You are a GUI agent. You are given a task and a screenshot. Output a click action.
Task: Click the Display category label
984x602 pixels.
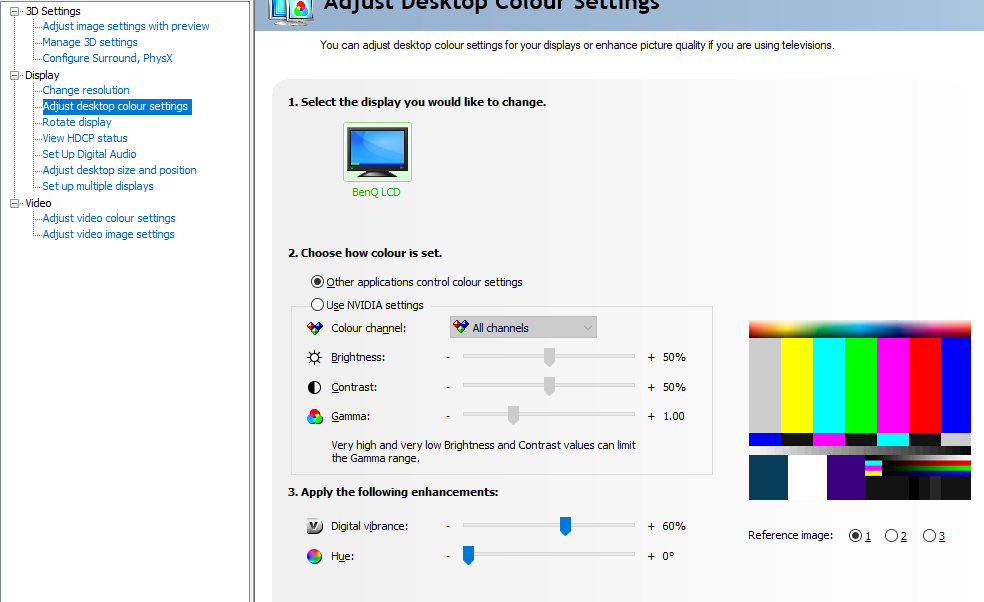tap(42, 75)
